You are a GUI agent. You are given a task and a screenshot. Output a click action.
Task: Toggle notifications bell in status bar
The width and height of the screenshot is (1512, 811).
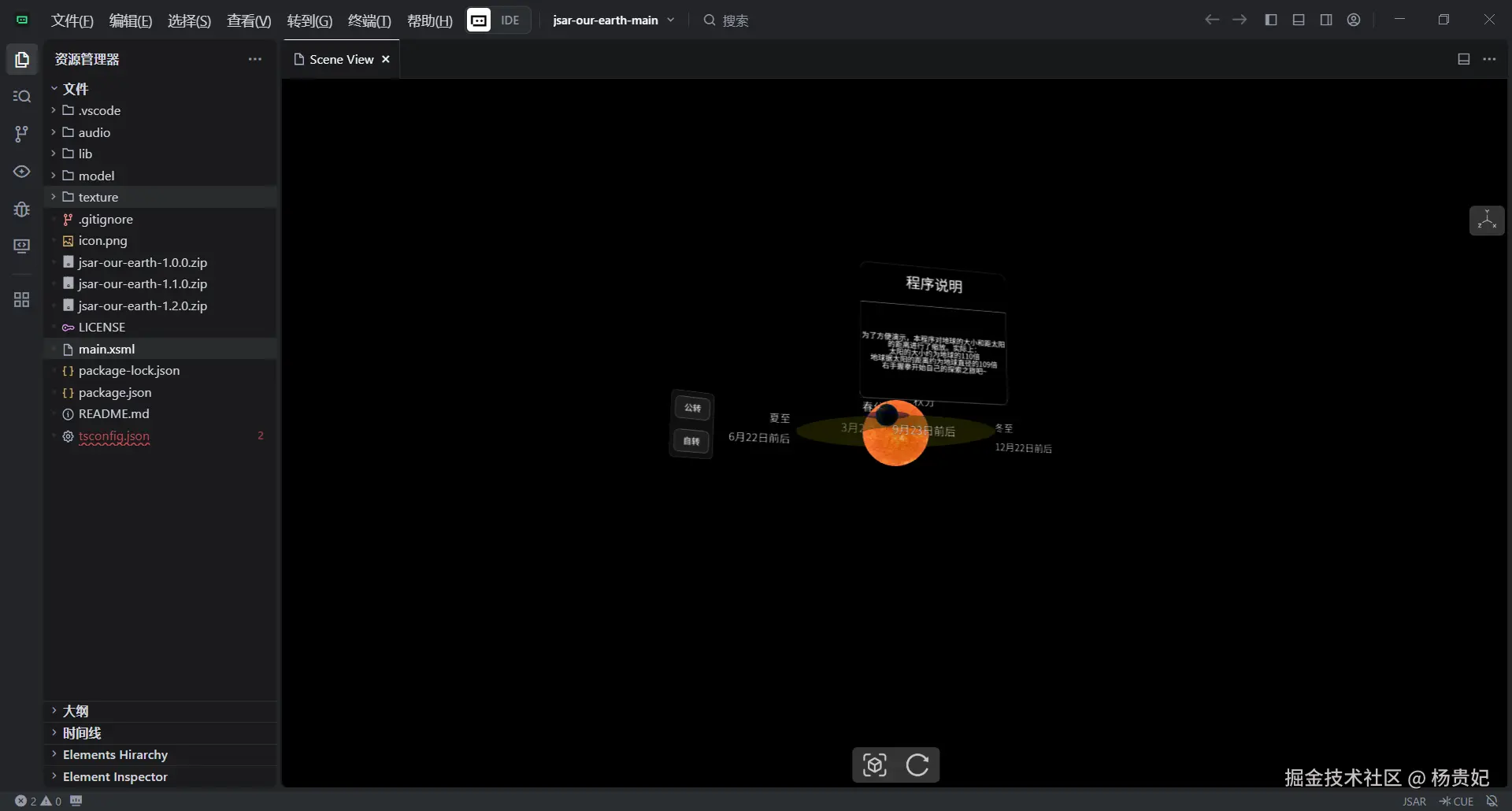tap(1492, 801)
